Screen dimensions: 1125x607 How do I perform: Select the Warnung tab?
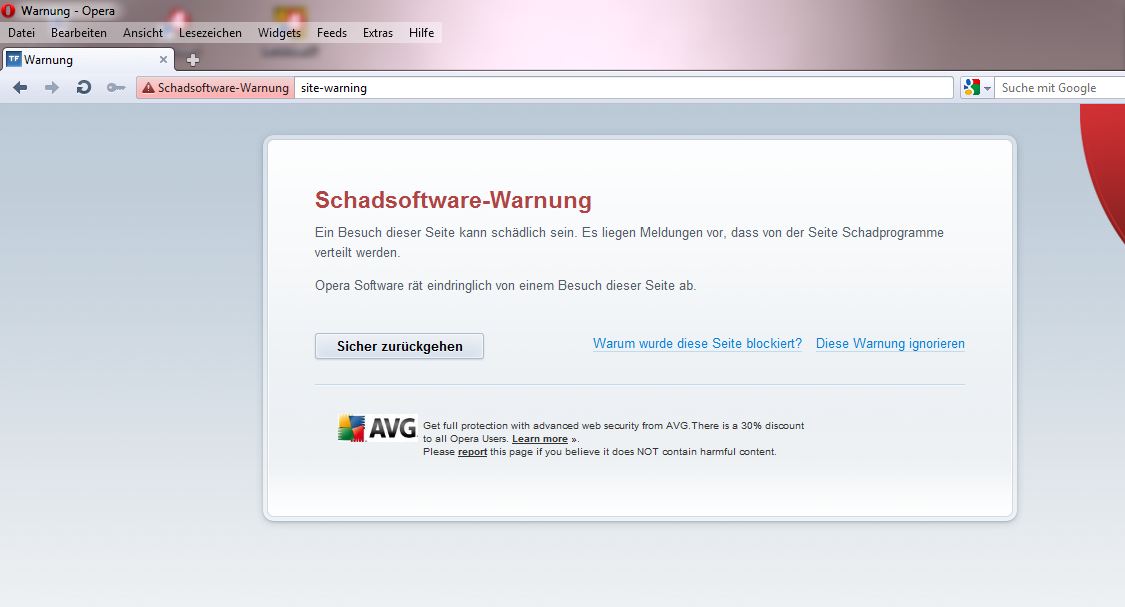coord(80,60)
